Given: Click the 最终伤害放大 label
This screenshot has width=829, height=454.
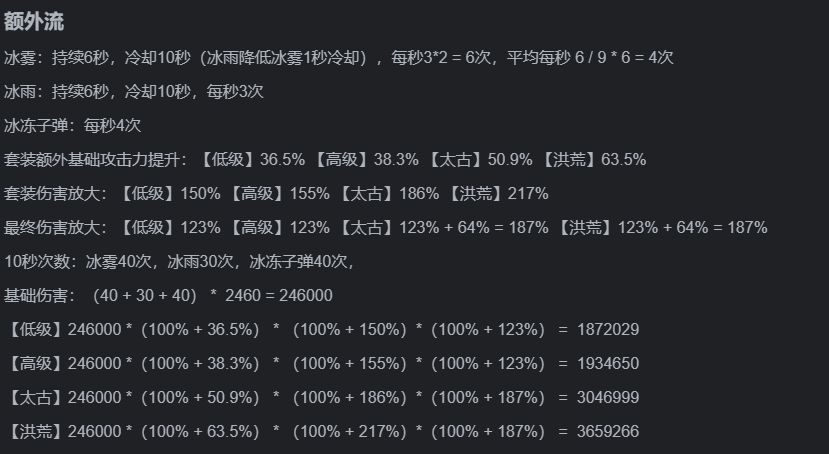Looking at the screenshot, I should tap(58, 227).
